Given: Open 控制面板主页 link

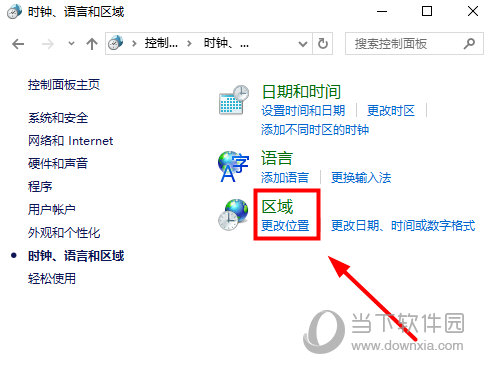Looking at the screenshot, I should pyautogui.click(x=64, y=85).
